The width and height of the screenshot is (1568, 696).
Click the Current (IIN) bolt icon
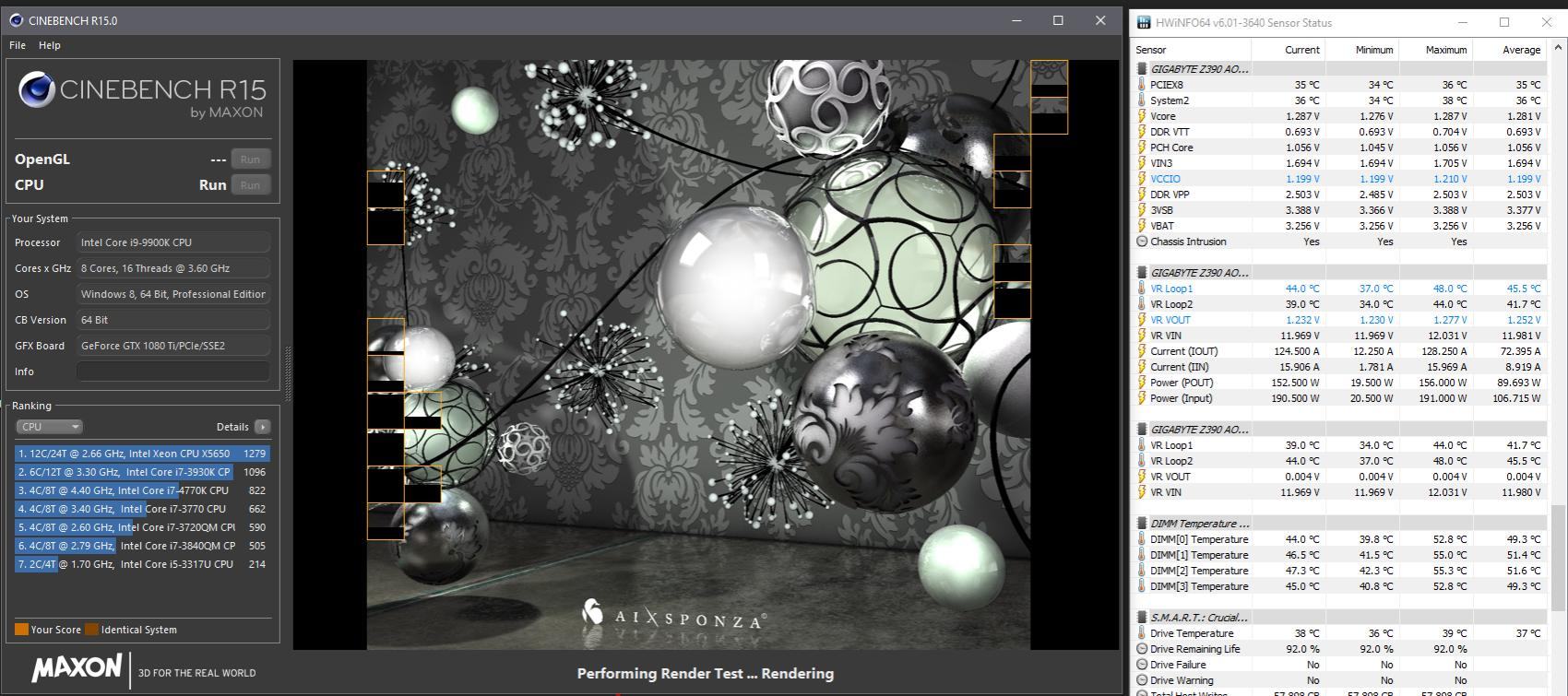[x=1142, y=367]
